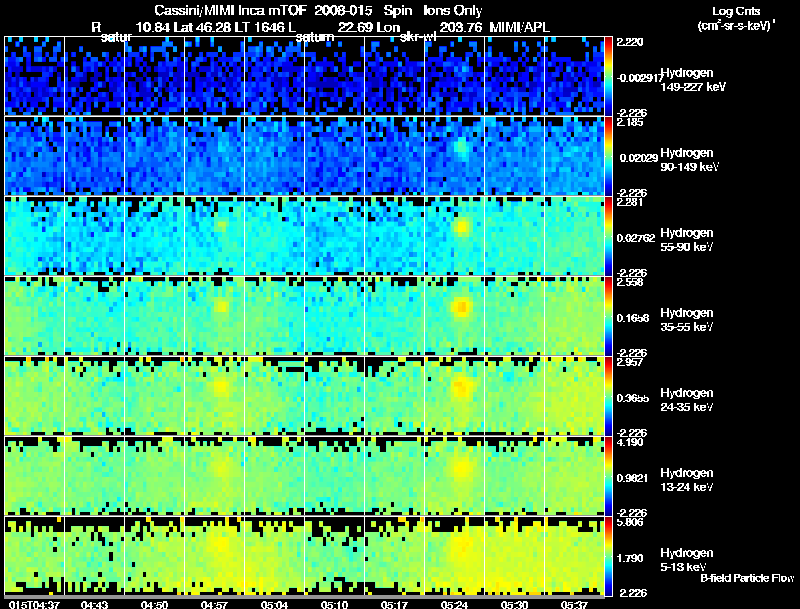Click the 05:37 time axis label
The image size is (800, 609).
[574, 605]
